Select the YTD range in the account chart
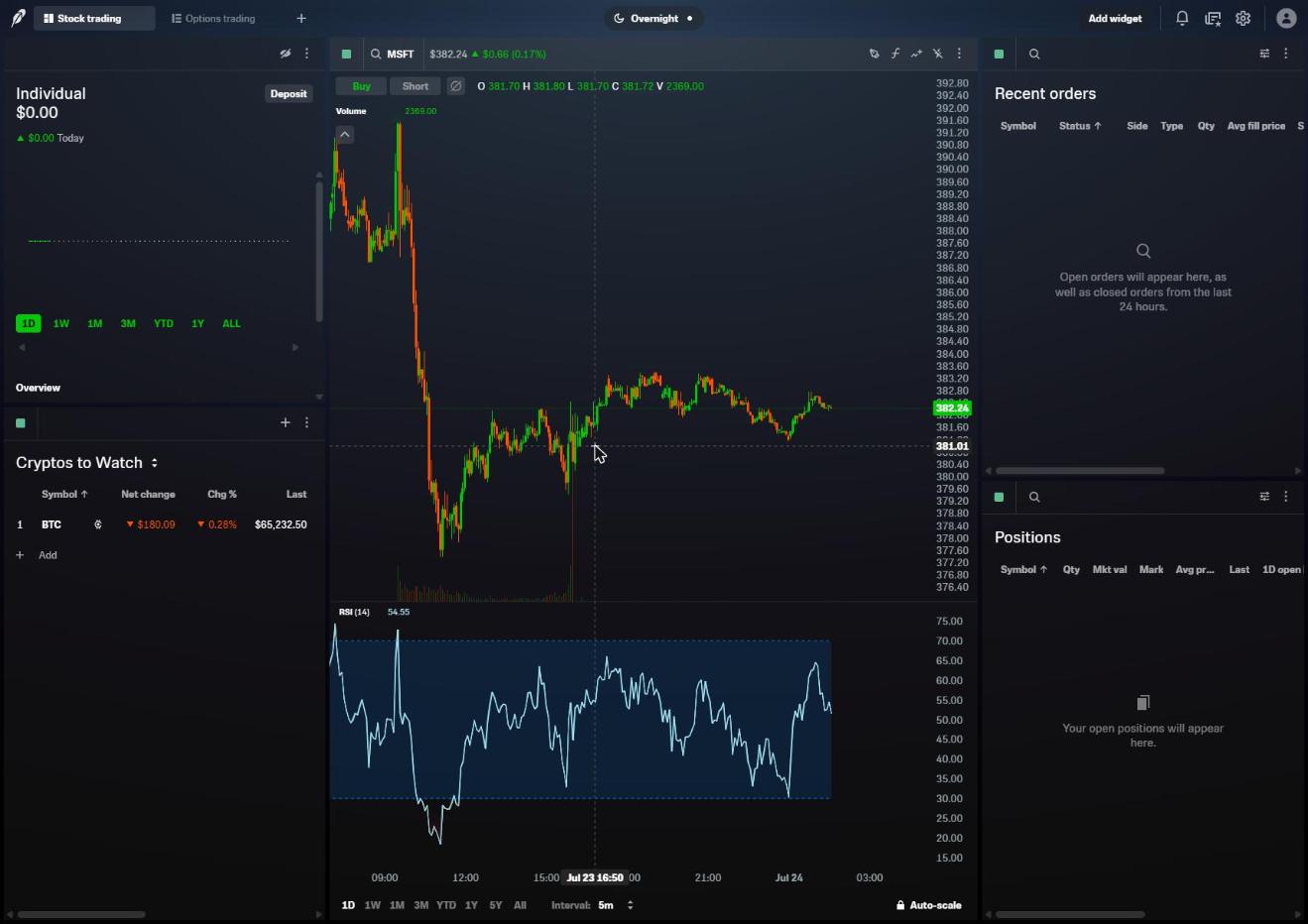1308x924 pixels. click(x=164, y=323)
